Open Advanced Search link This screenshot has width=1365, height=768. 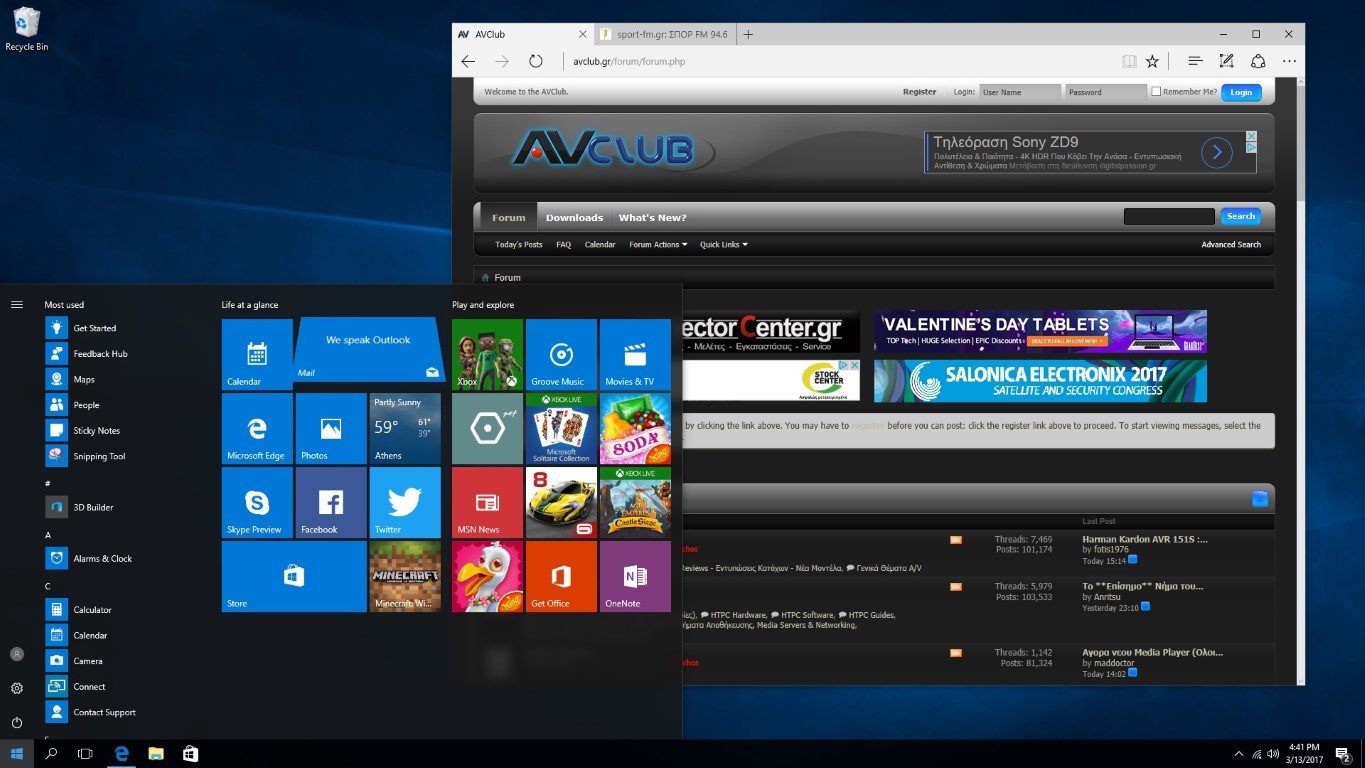(1231, 244)
